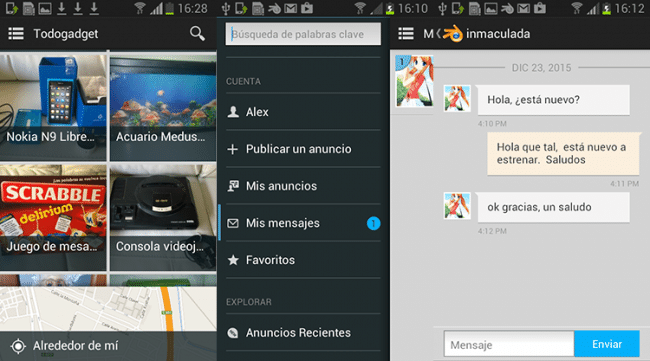Select the DIC 23, 2015 date header
650x361 pixels.
click(541, 68)
